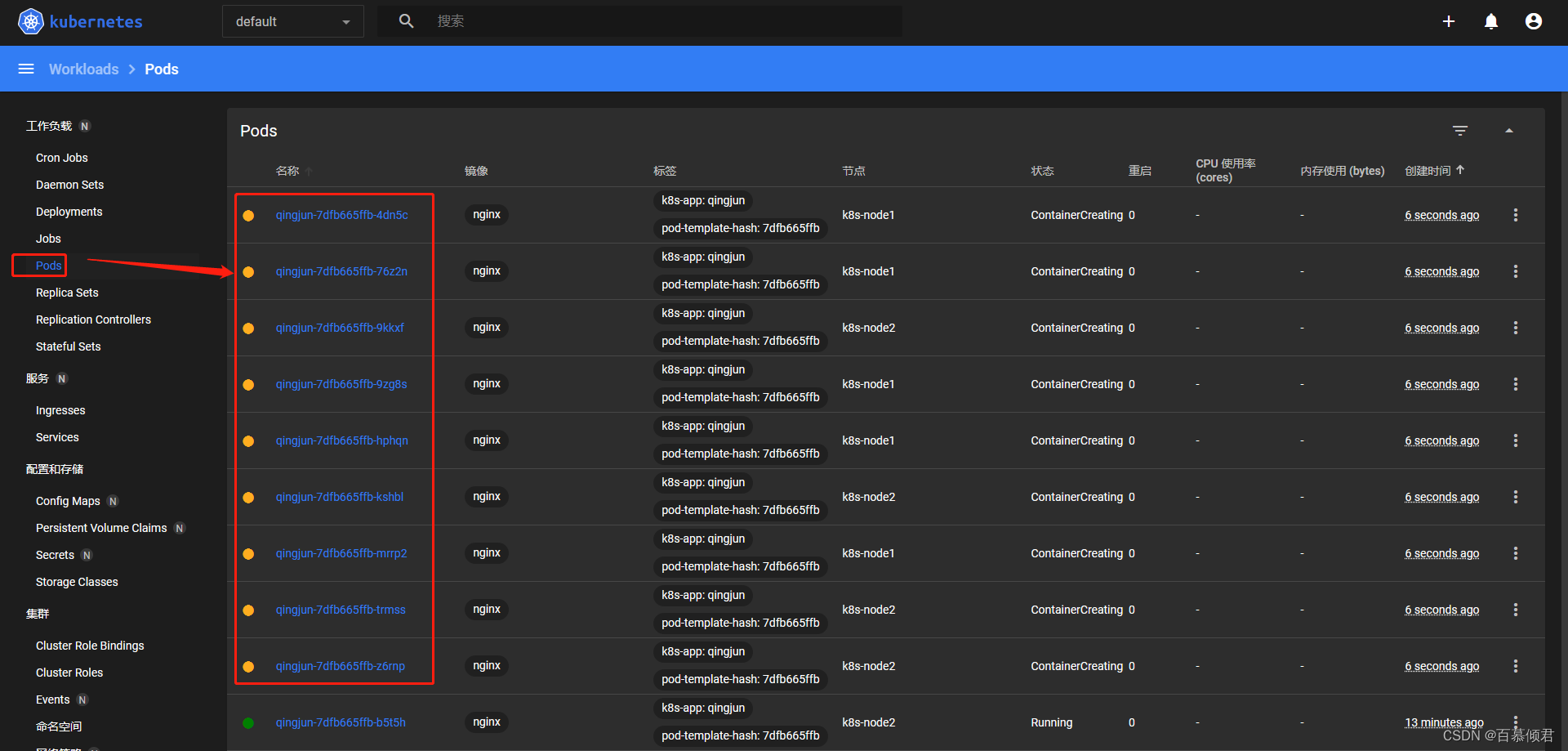The height and width of the screenshot is (751, 1568).
Task: Open pod qingjun-7dfb665ffb-mrrp2 link
Action: click(x=341, y=553)
